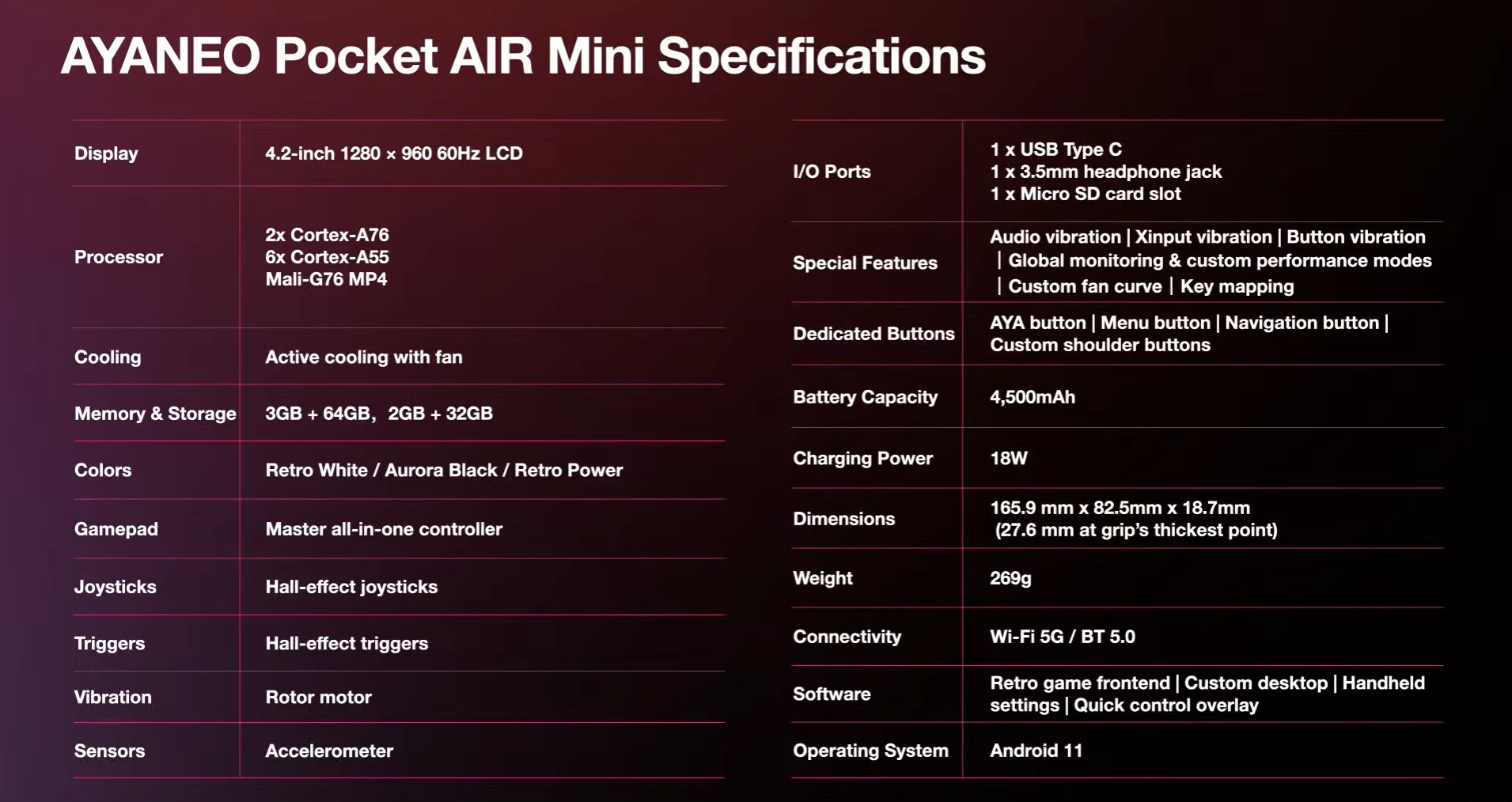This screenshot has width=1512, height=802.
Task: Click the AYANEO Pocket AIR Mini Specifications title
Action: tap(523, 57)
